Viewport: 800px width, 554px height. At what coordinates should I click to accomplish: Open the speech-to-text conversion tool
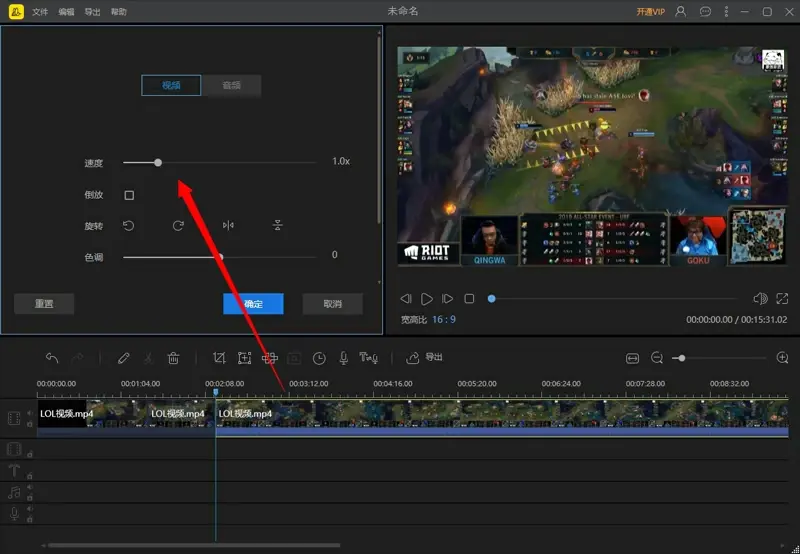(368, 358)
